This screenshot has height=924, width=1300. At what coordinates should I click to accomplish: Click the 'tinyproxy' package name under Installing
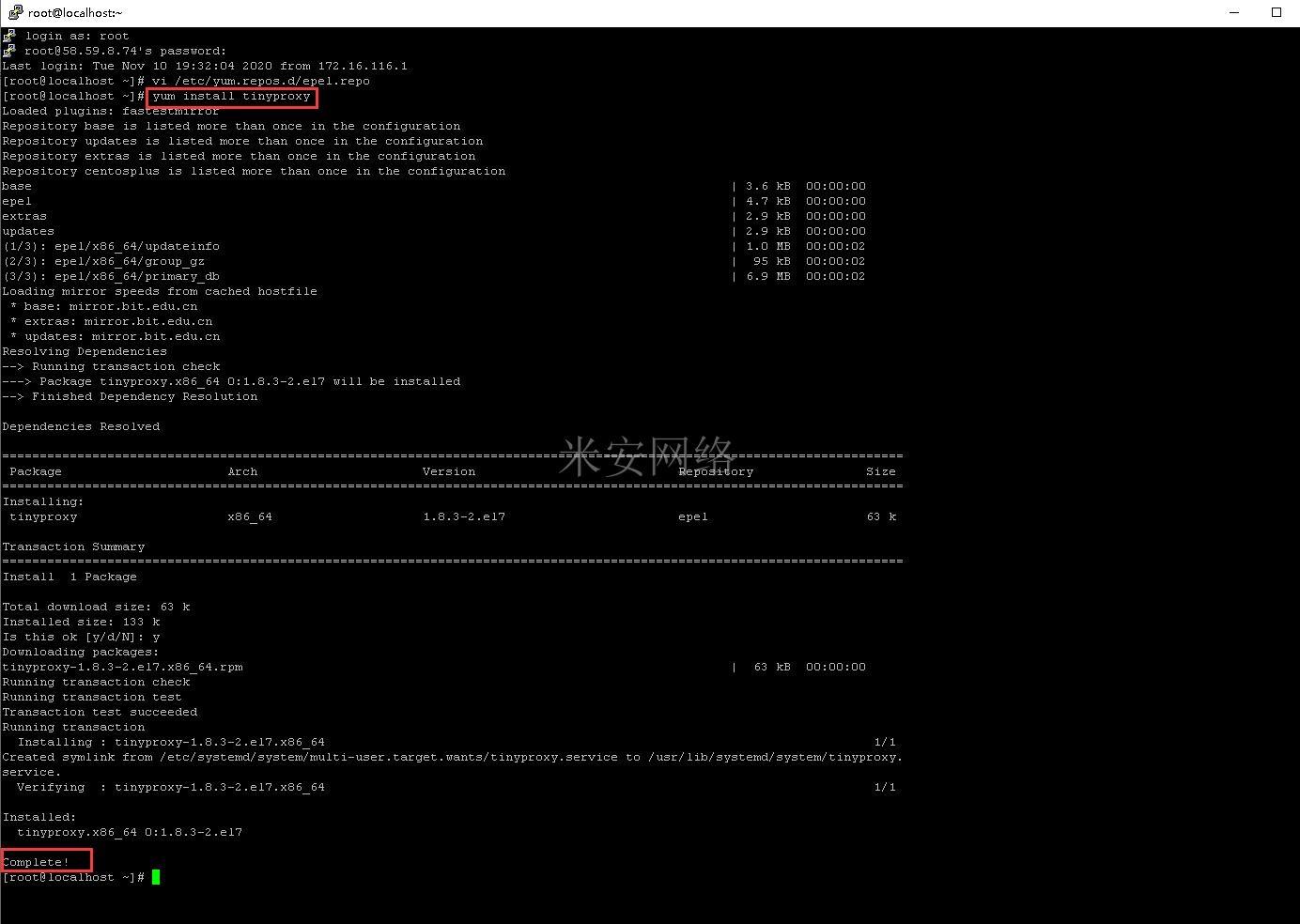pos(43,516)
